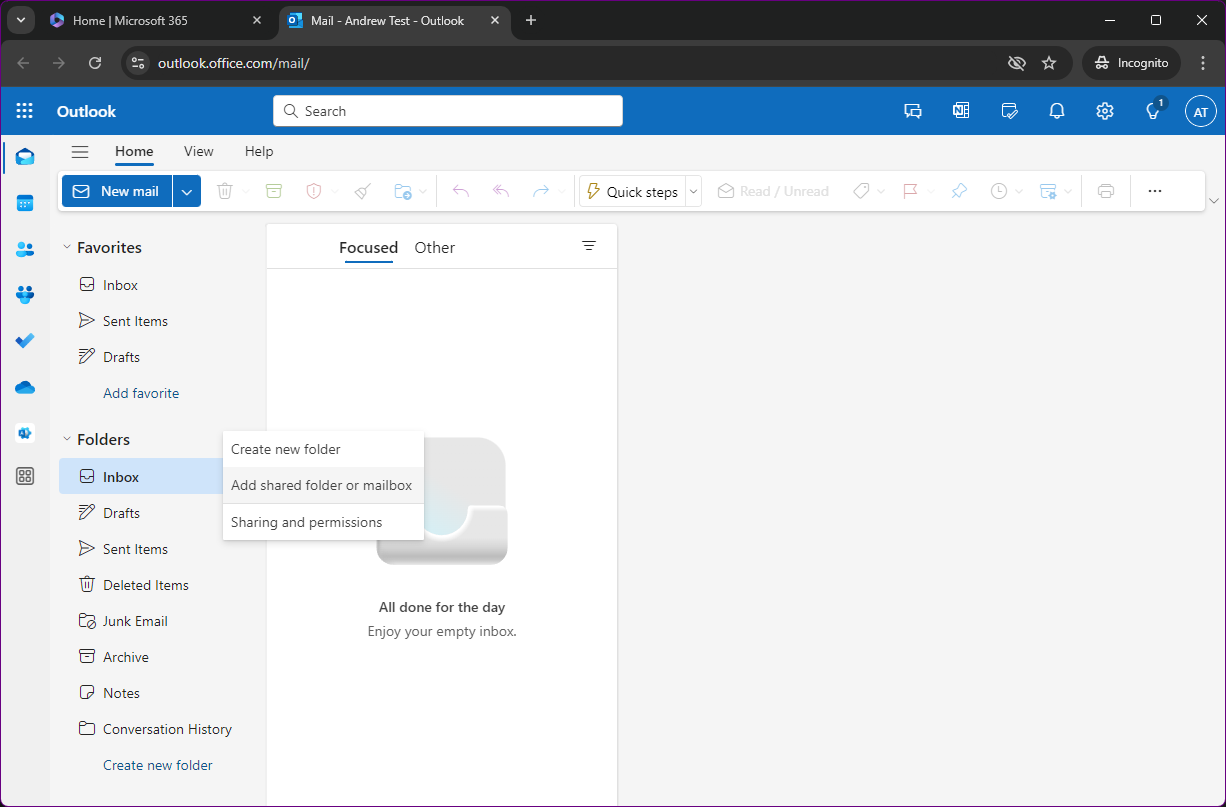This screenshot has height=807, width=1226.
Task: Open the Mail app in left rail
Action: coord(25,157)
